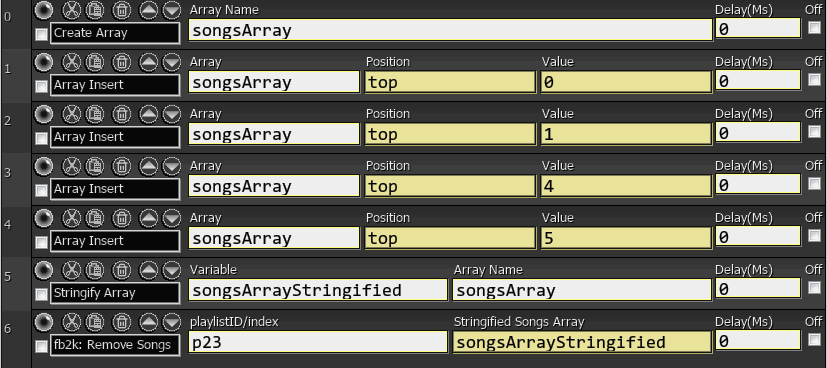This screenshot has width=827, height=368.
Task: Click the Delay(Ms) field in row 0
Action: (x=758, y=28)
